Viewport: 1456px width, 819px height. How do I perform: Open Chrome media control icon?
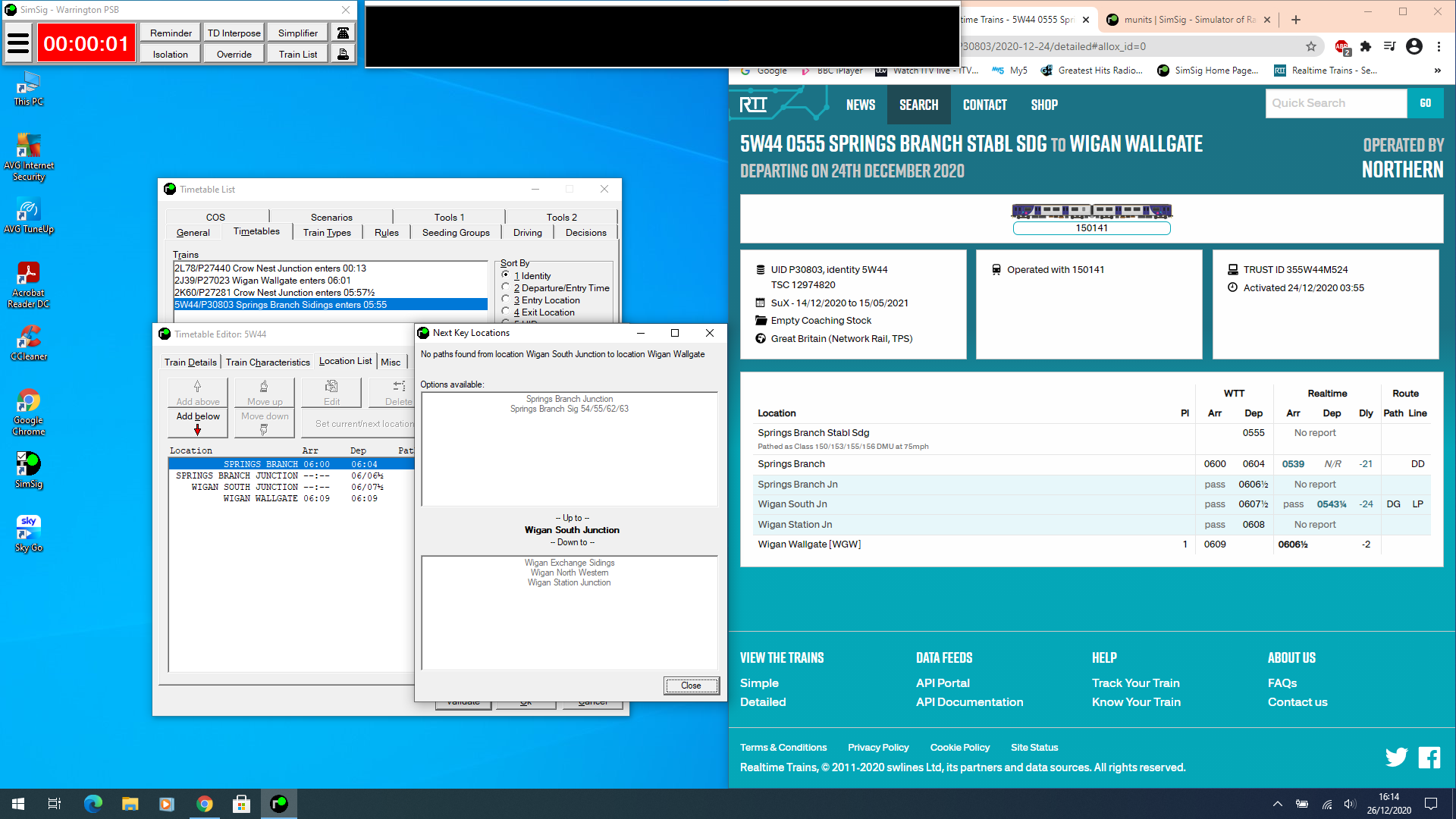(x=1389, y=46)
